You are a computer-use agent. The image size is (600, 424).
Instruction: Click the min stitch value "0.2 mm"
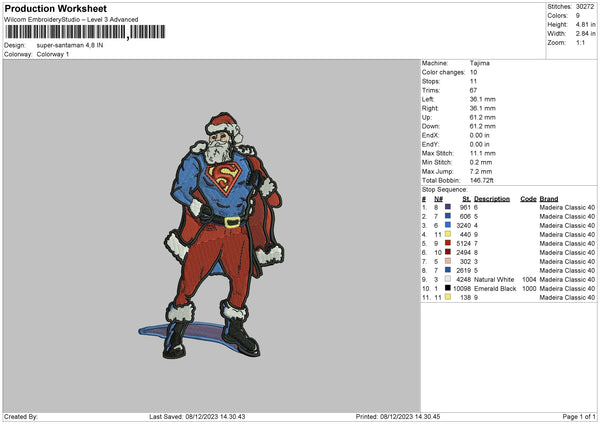point(481,162)
